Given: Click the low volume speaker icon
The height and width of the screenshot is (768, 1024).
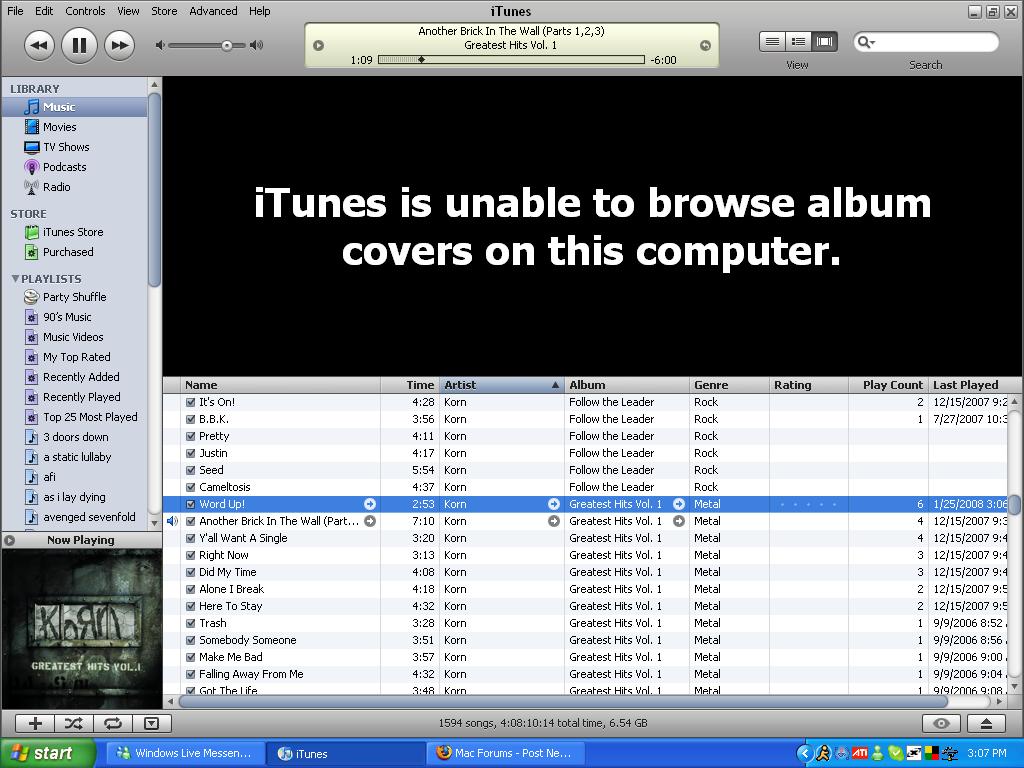Looking at the screenshot, I should [x=159, y=45].
